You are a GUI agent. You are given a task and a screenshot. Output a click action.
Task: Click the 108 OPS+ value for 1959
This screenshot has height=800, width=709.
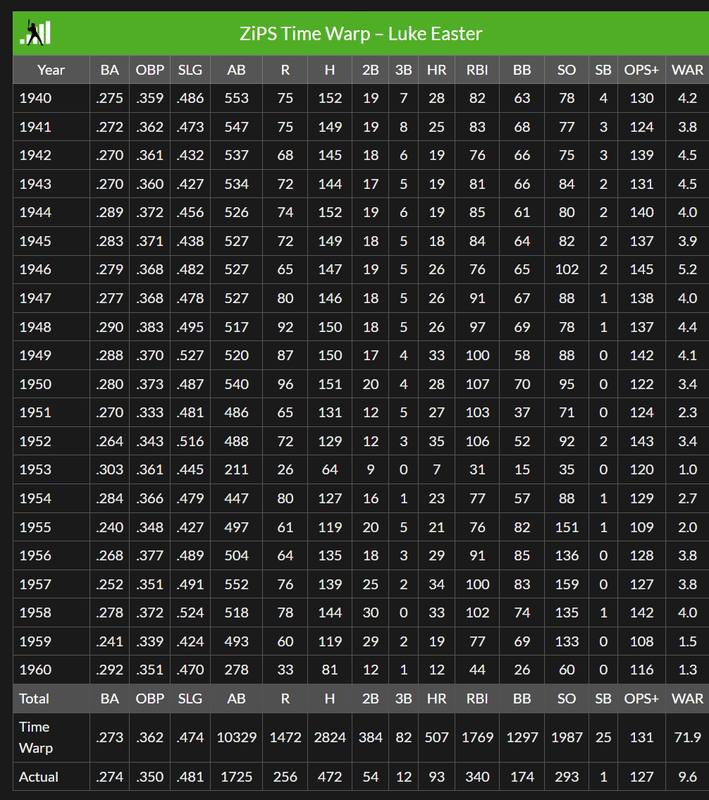coord(641,641)
